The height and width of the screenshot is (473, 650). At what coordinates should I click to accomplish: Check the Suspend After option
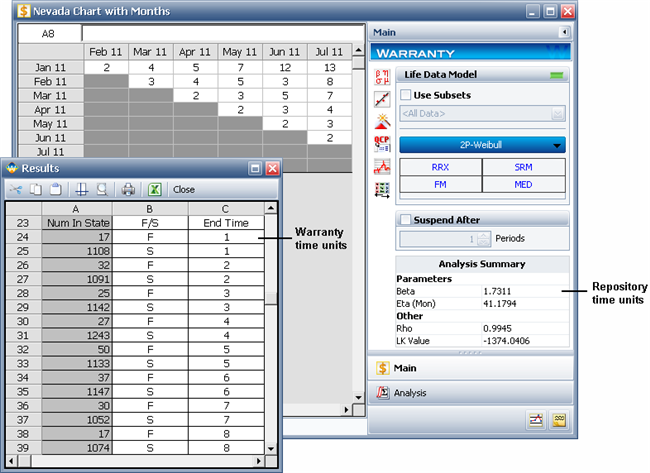[406, 219]
